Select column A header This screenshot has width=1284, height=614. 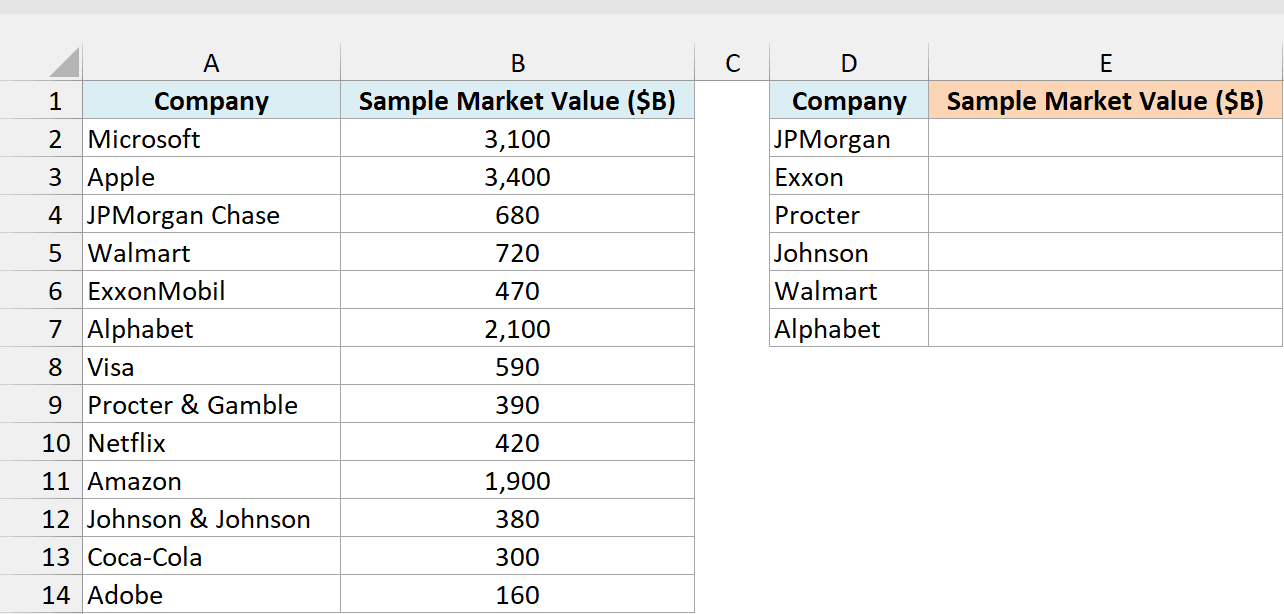211,63
